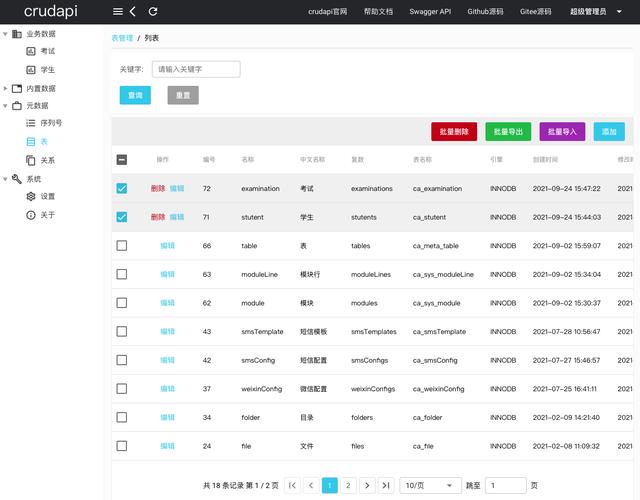
Task: Toggle the hamburger menu icon
Action: pos(118,11)
